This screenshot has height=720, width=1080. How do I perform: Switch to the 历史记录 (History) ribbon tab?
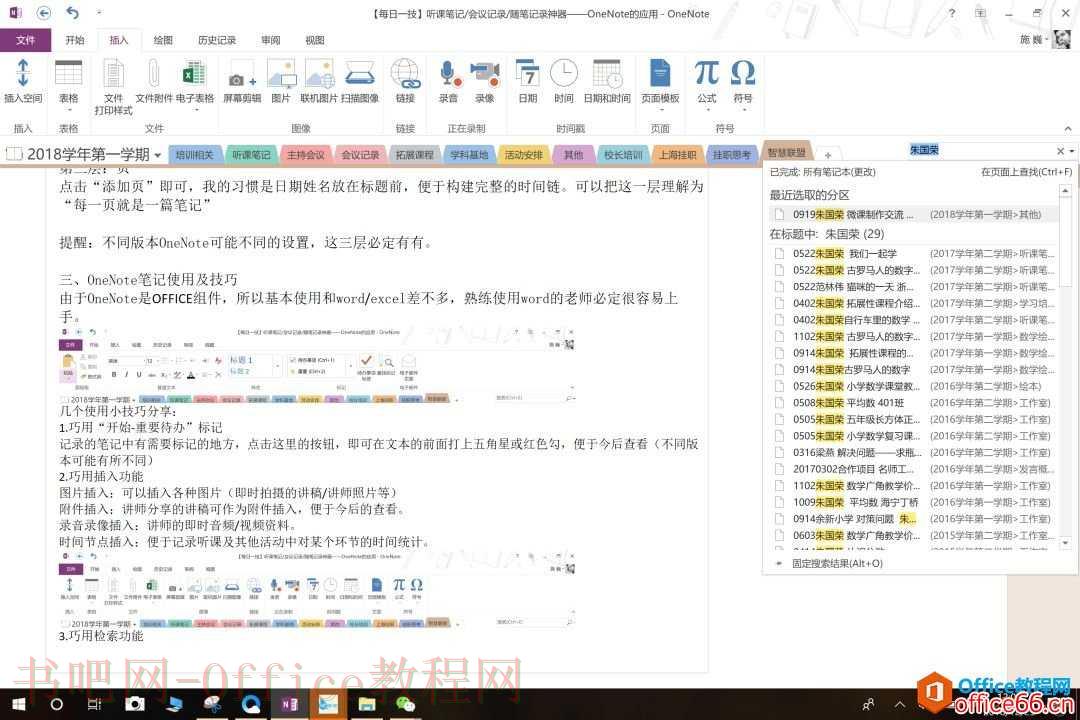click(217, 40)
